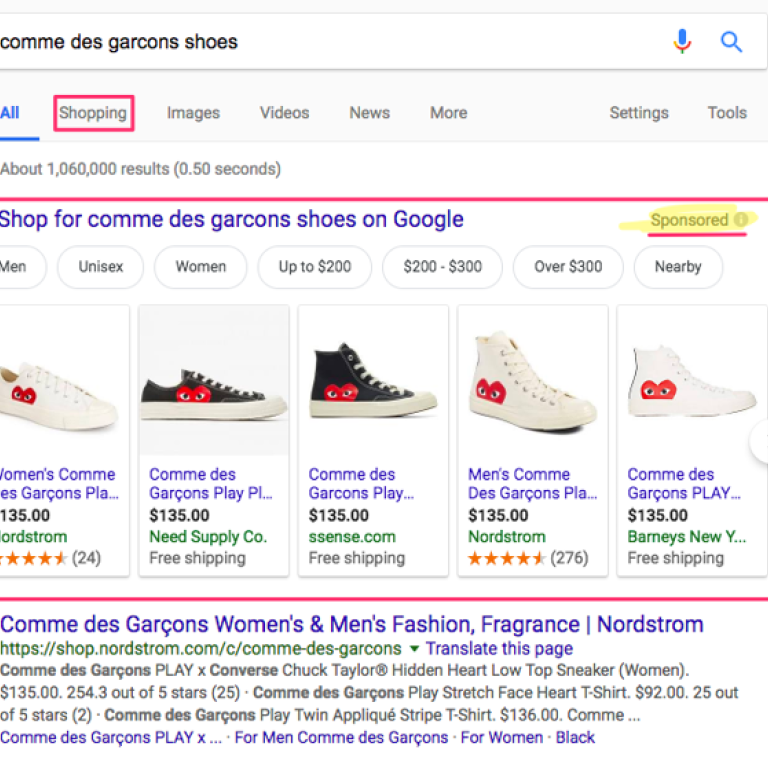Open the Images tab
Viewport: 768px width, 768px height.
point(193,113)
